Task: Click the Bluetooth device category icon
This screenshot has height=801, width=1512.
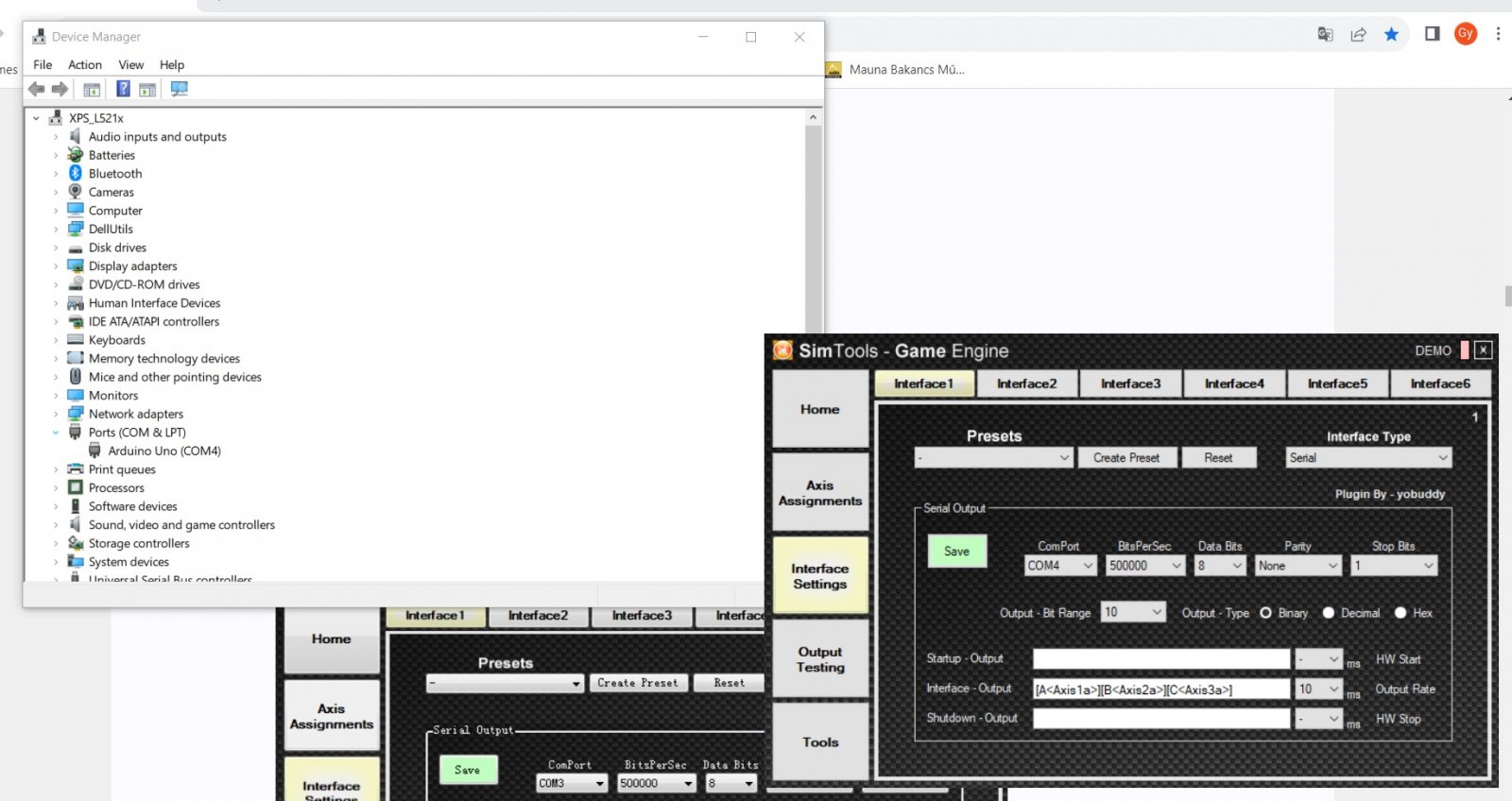Action: [76, 174]
